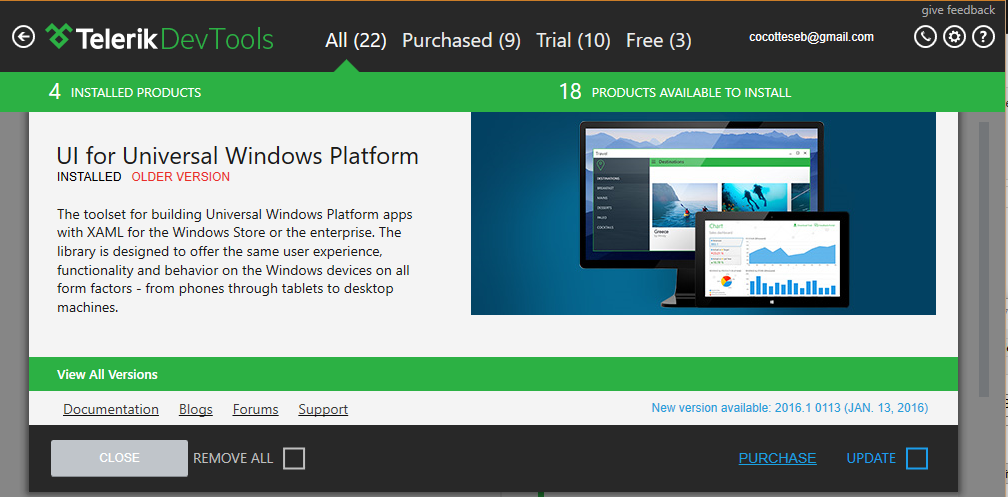Screen dimensions: 1008x497
Task: Select 18 Products Available to Install
Action: tap(675, 92)
